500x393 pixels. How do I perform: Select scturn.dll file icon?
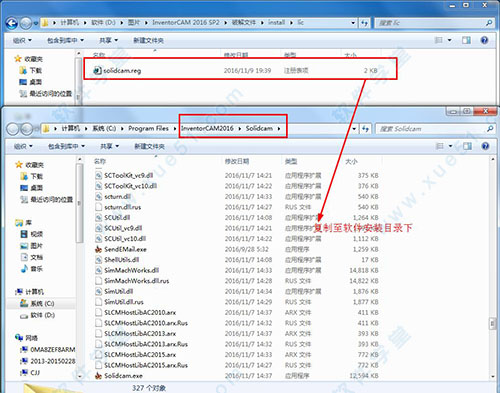98,196
